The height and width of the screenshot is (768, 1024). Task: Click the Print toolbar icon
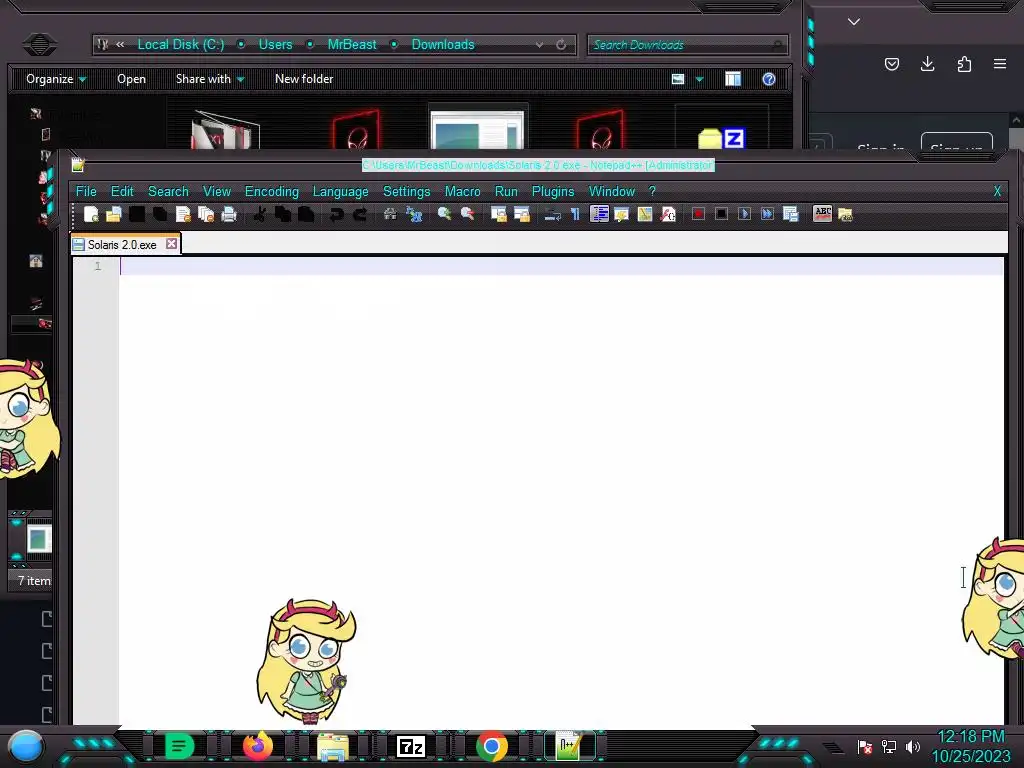point(229,214)
